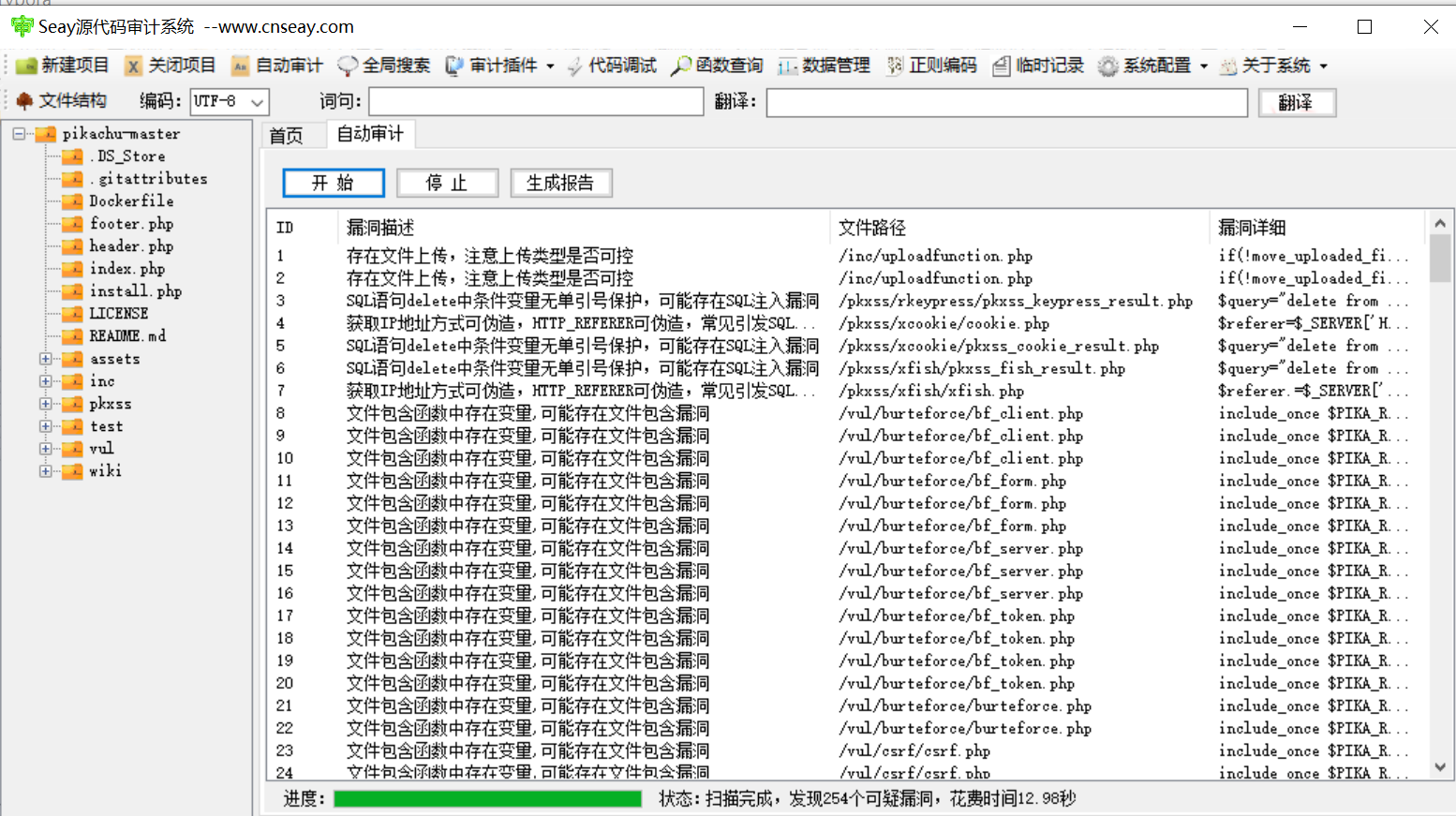The height and width of the screenshot is (816, 1456).
Task: Open 数据管理 (Data Management) icon
Action: pyautogui.click(x=788, y=66)
